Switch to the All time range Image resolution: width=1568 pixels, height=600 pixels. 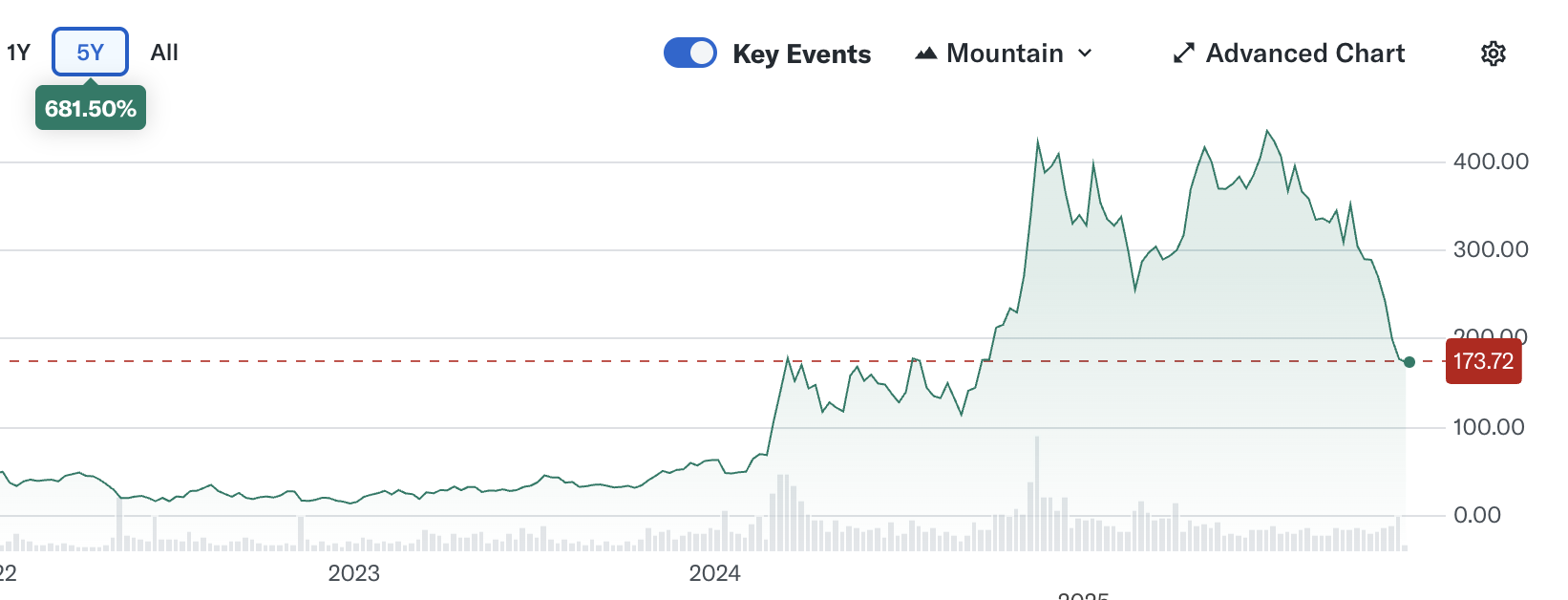pos(164,53)
